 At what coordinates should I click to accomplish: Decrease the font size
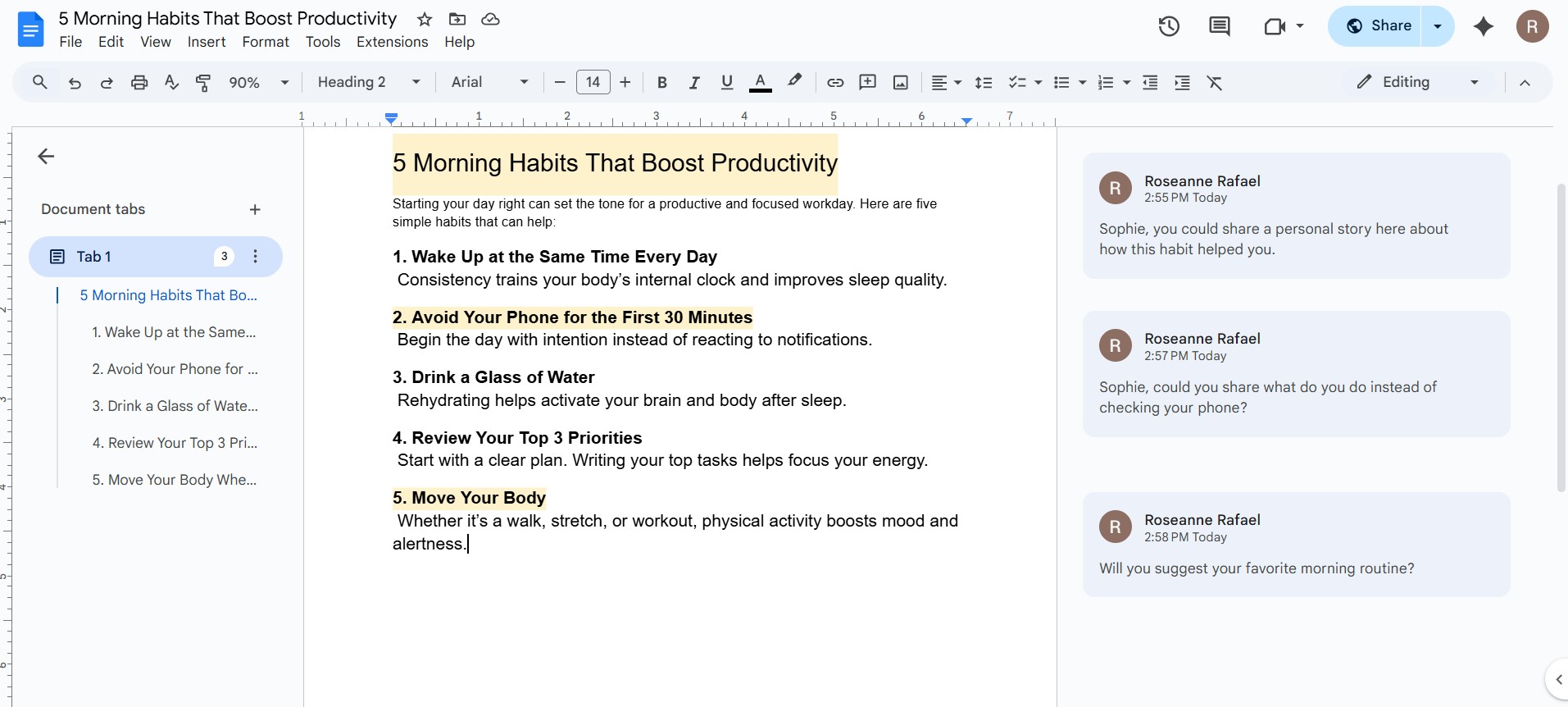(x=560, y=82)
